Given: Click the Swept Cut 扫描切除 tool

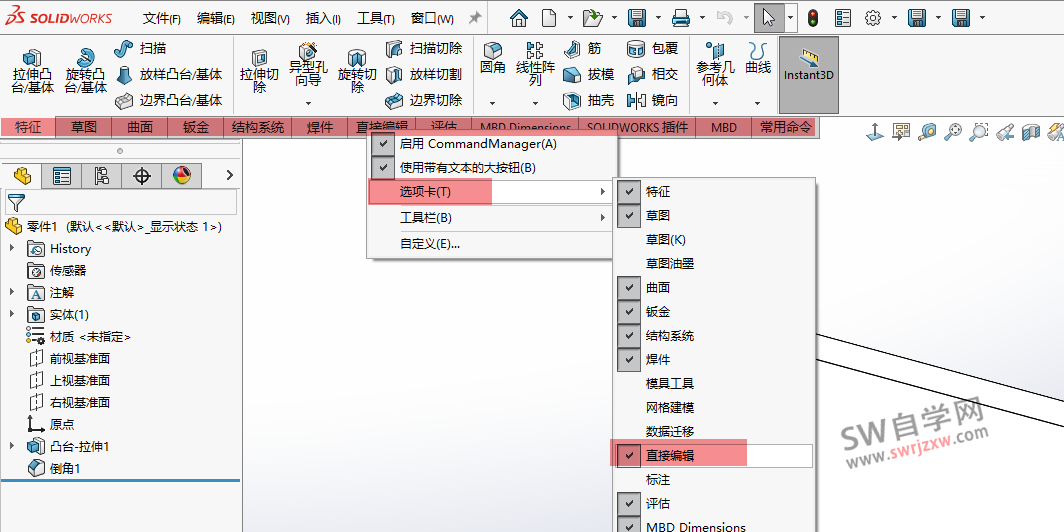Looking at the screenshot, I should tap(424, 49).
